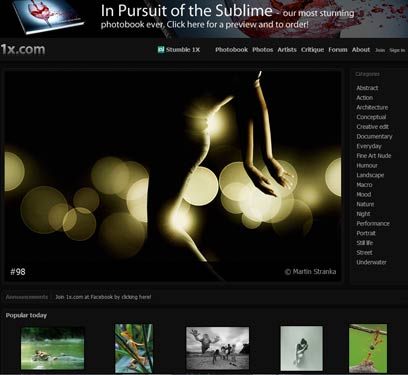
Task: Go to the Critique menu item
Action: pyautogui.click(x=312, y=50)
